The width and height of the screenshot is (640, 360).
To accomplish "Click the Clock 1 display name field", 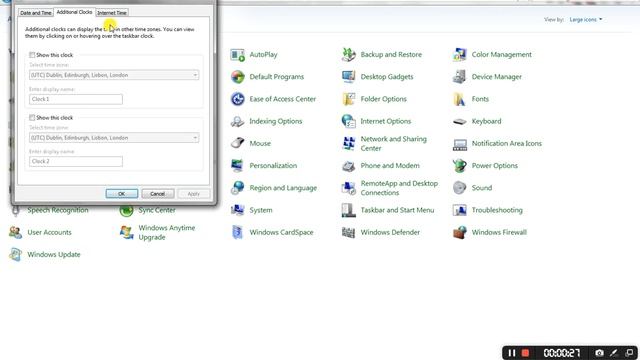I will tap(76, 99).
